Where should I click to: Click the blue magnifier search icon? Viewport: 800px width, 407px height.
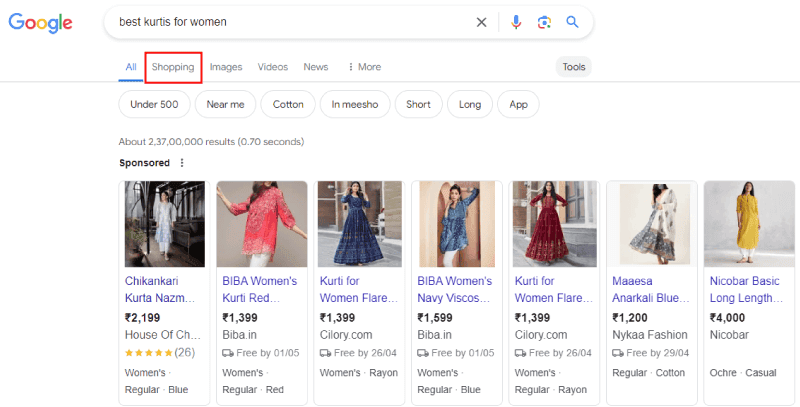click(x=572, y=22)
